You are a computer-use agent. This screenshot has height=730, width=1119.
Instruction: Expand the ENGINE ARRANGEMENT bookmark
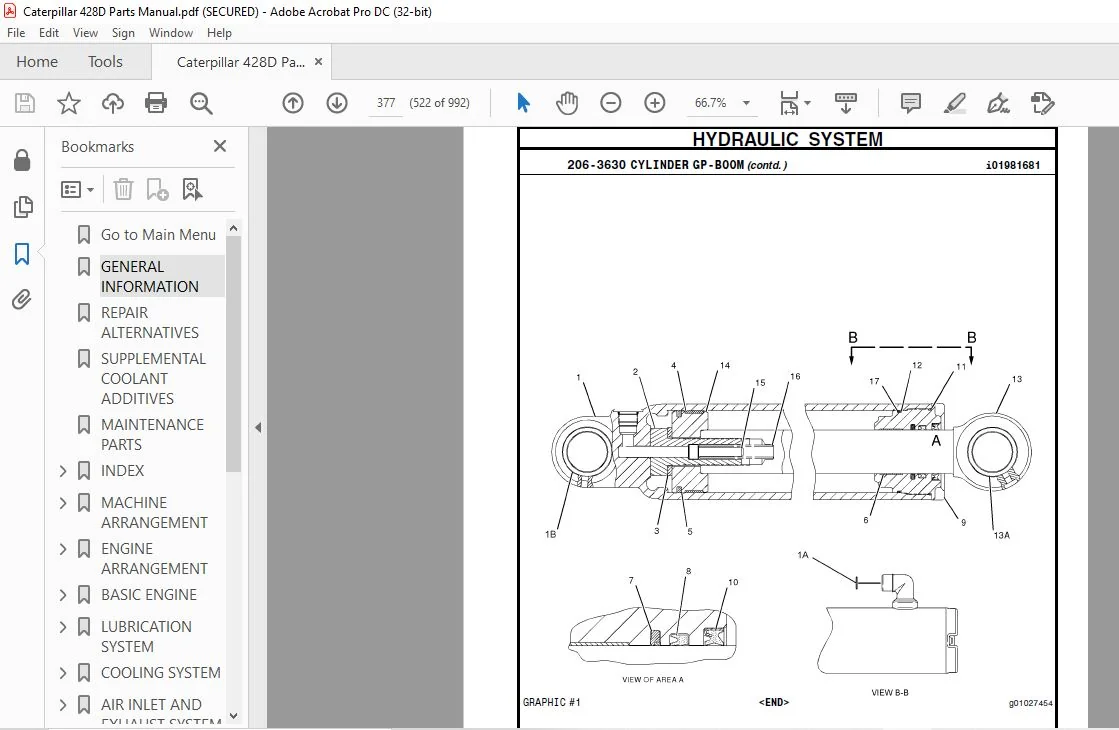(x=63, y=549)
